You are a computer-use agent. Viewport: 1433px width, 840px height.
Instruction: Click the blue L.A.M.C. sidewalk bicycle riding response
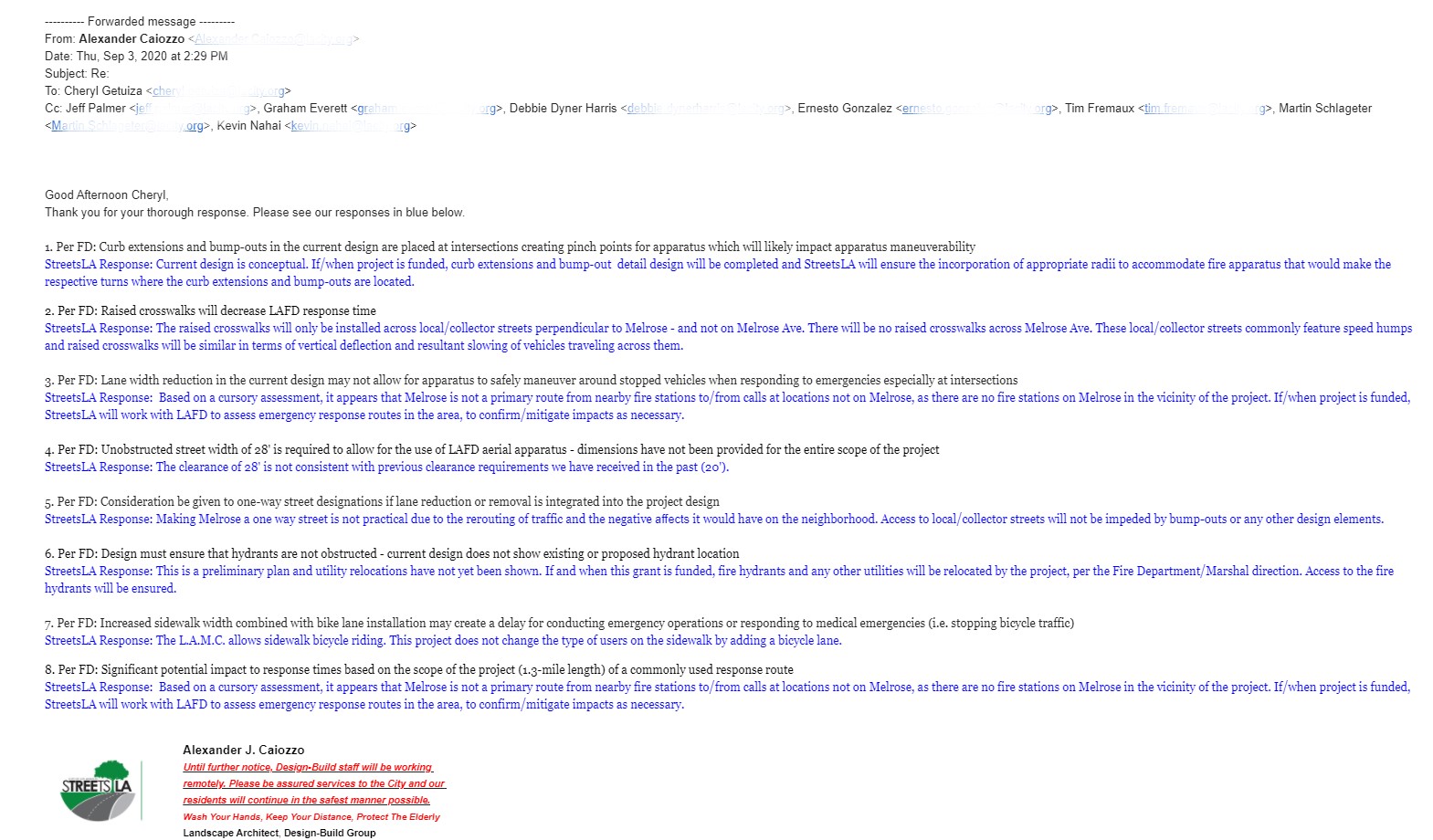pos(443,641)
